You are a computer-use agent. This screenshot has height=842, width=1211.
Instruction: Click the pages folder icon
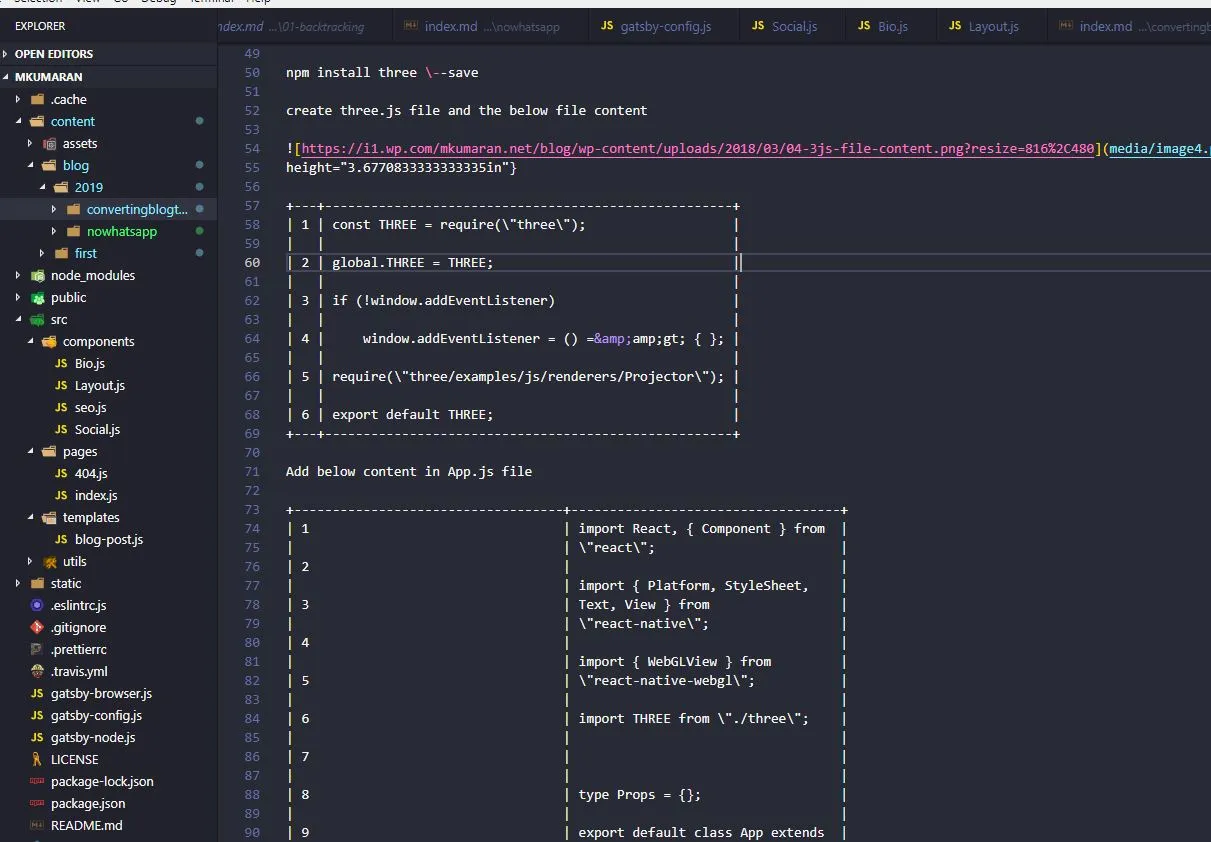click(50, 451)
